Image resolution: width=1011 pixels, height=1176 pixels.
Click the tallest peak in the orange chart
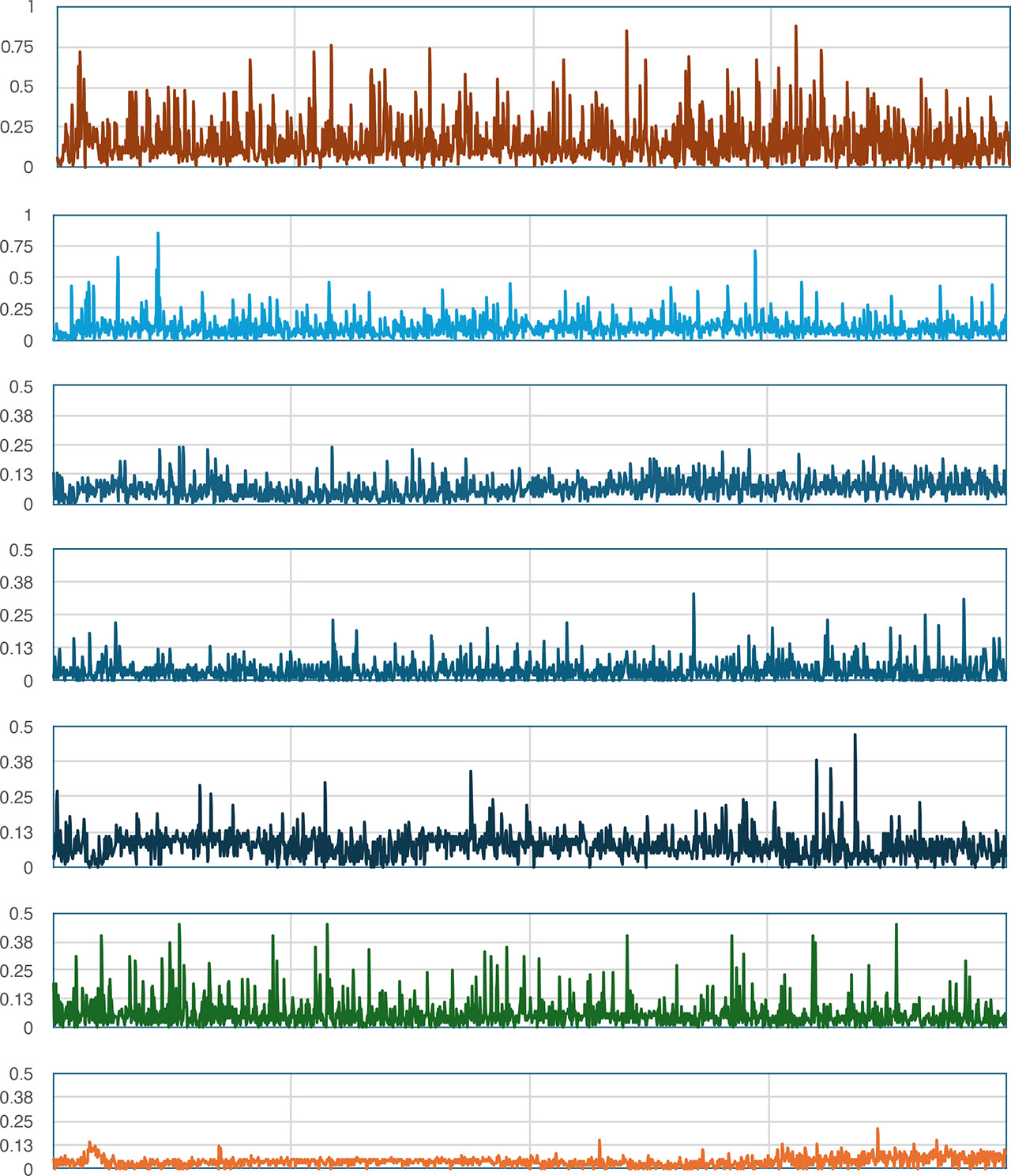coord(878,1130)
